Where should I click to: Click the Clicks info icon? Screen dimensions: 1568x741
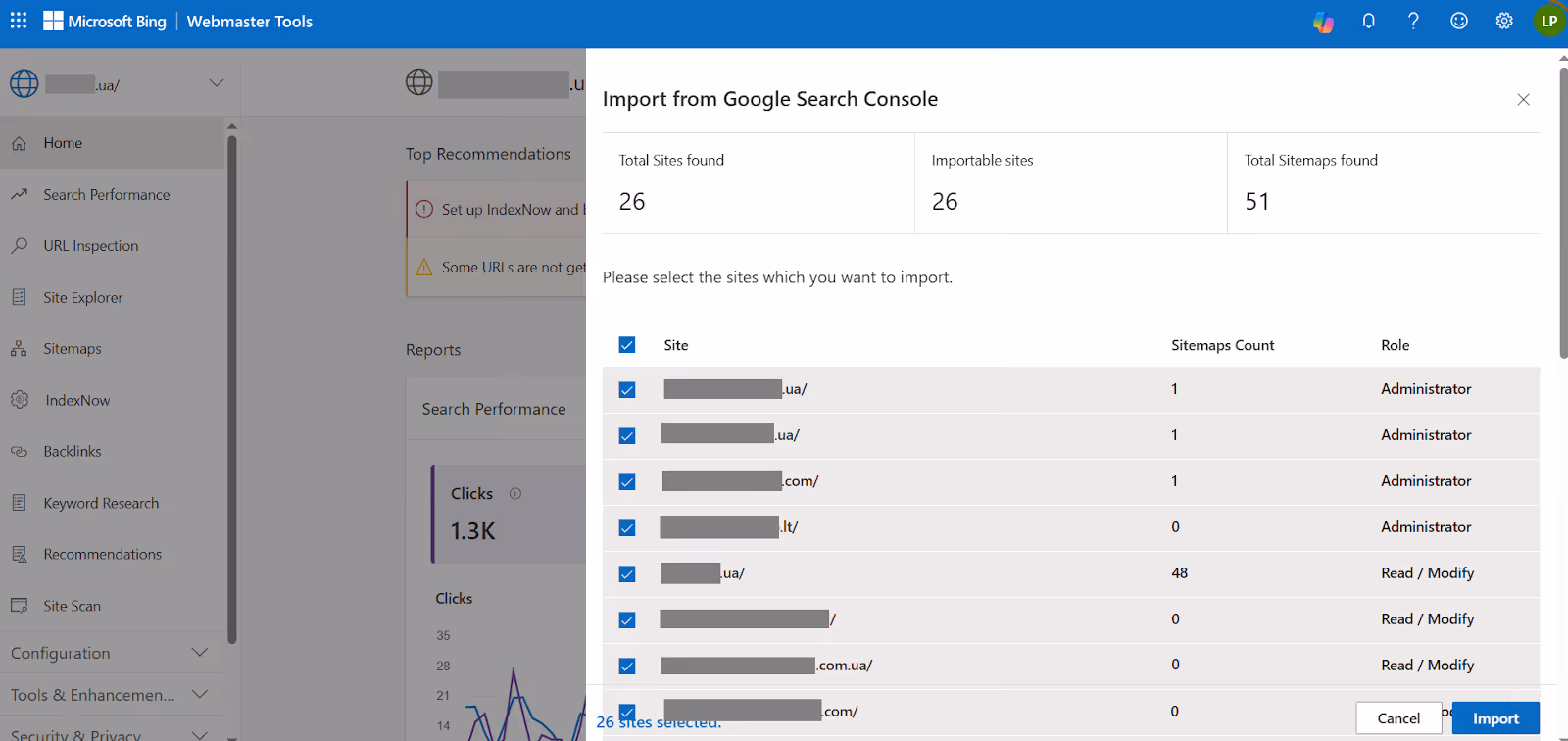coord(515,494)
